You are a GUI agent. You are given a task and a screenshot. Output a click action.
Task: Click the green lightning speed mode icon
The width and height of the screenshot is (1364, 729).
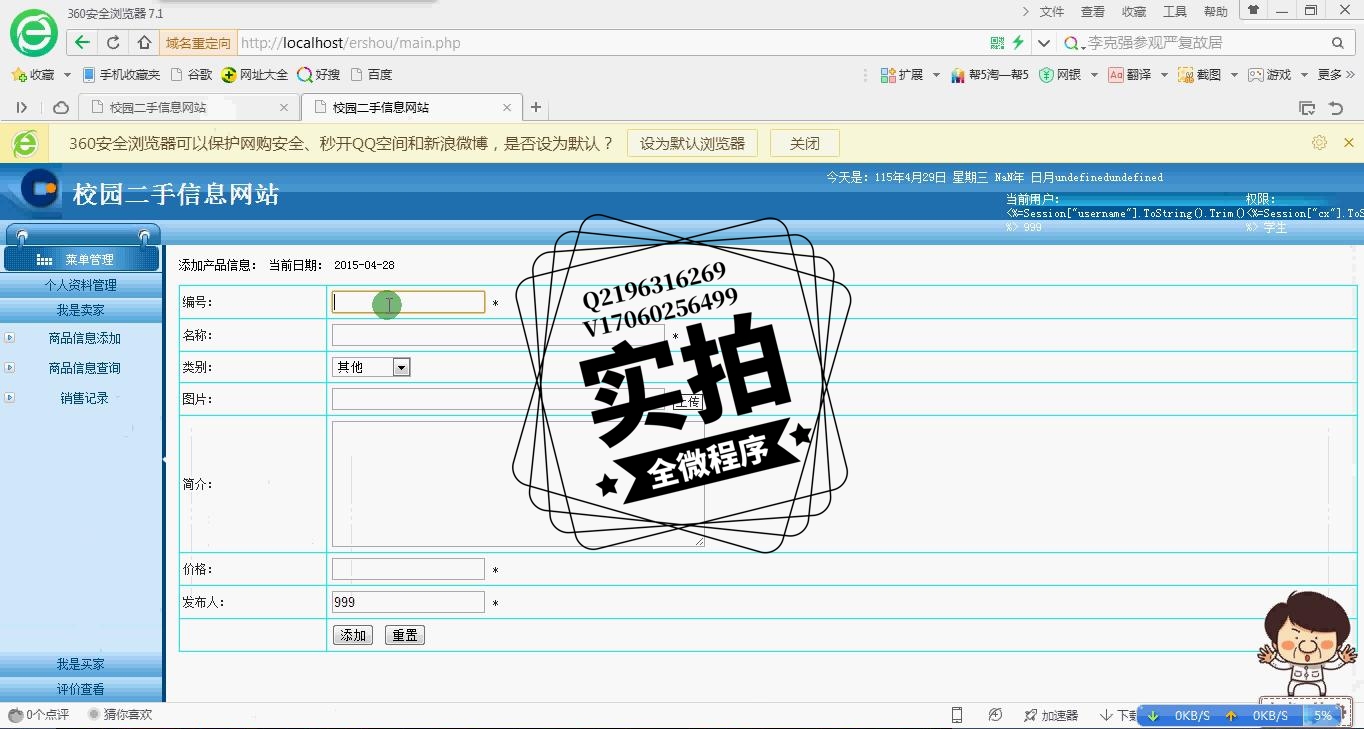(x=1018, y=43)
